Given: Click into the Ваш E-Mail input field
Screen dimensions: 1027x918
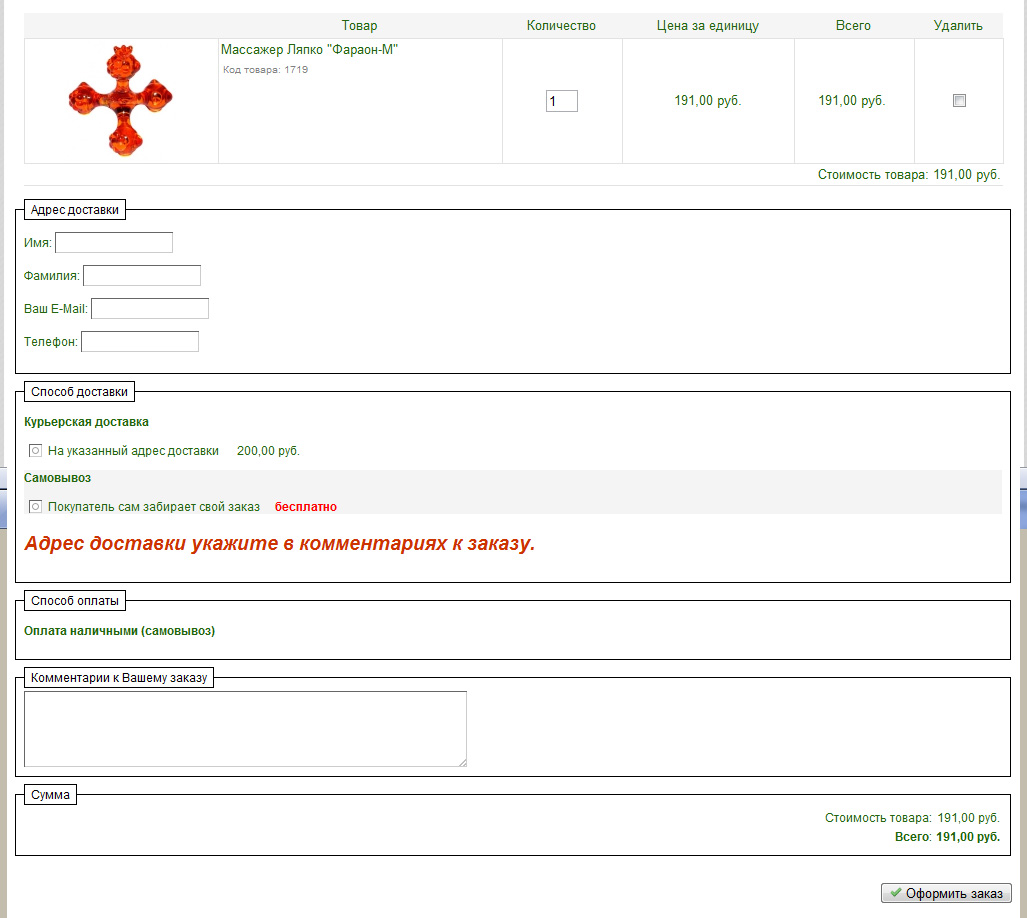Looking at the screenshot, I should pyautogui.click(x=150, y=308).
